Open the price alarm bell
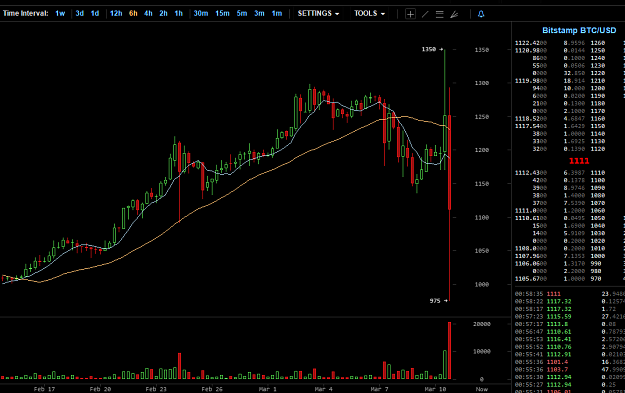 pyautogui.click(x=481, y=14)
